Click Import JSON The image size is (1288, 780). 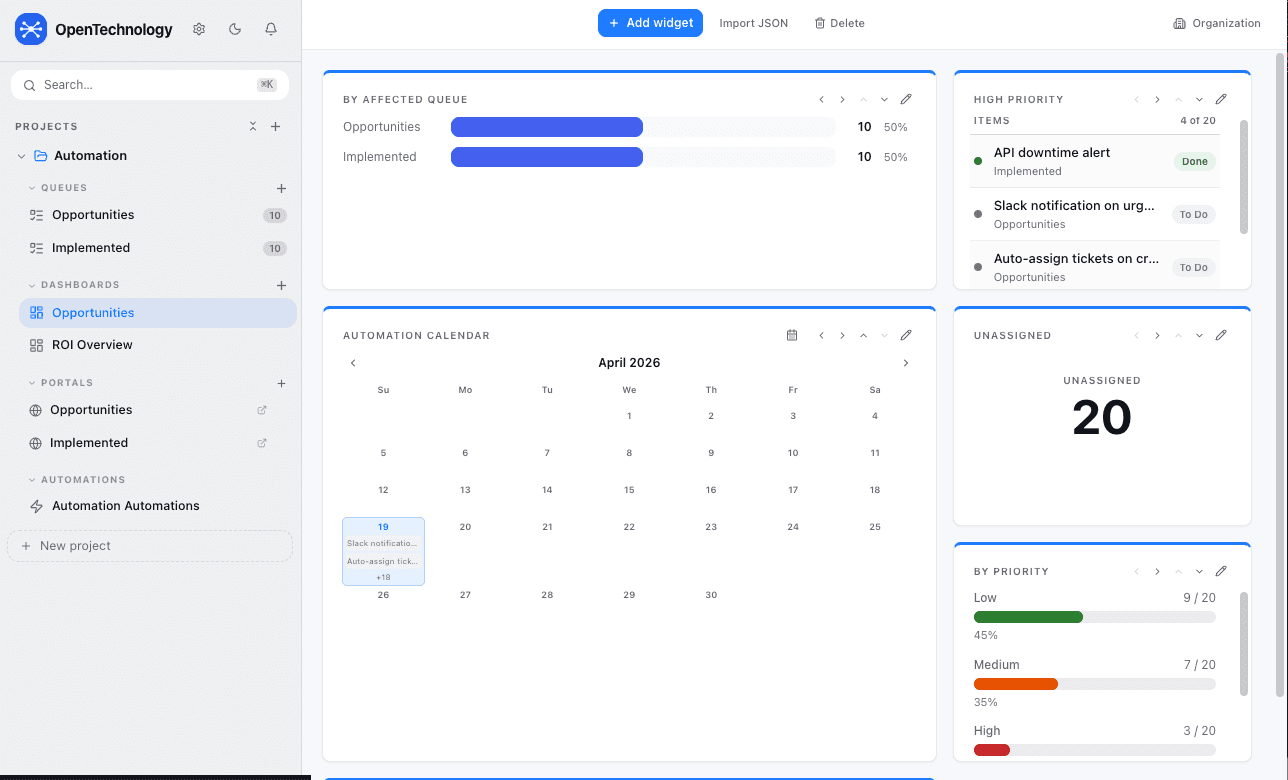(x=754, y=23)
